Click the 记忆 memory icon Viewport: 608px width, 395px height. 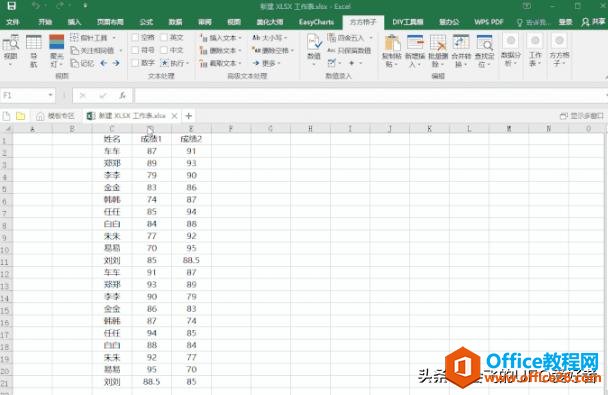[x=82, y=63]
